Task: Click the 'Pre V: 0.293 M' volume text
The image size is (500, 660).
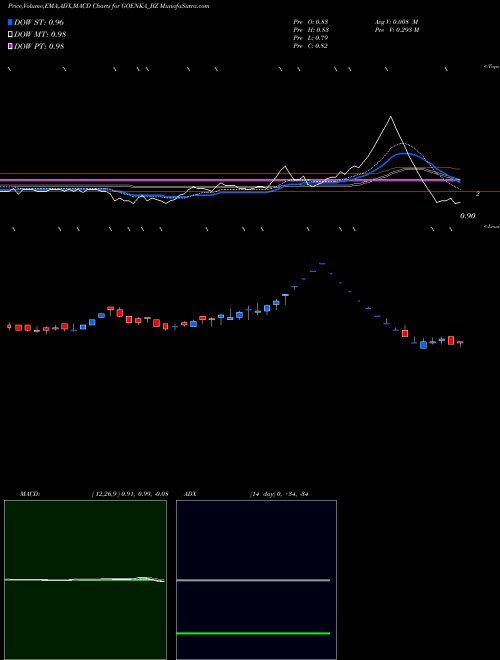Action: pos(396,30)
